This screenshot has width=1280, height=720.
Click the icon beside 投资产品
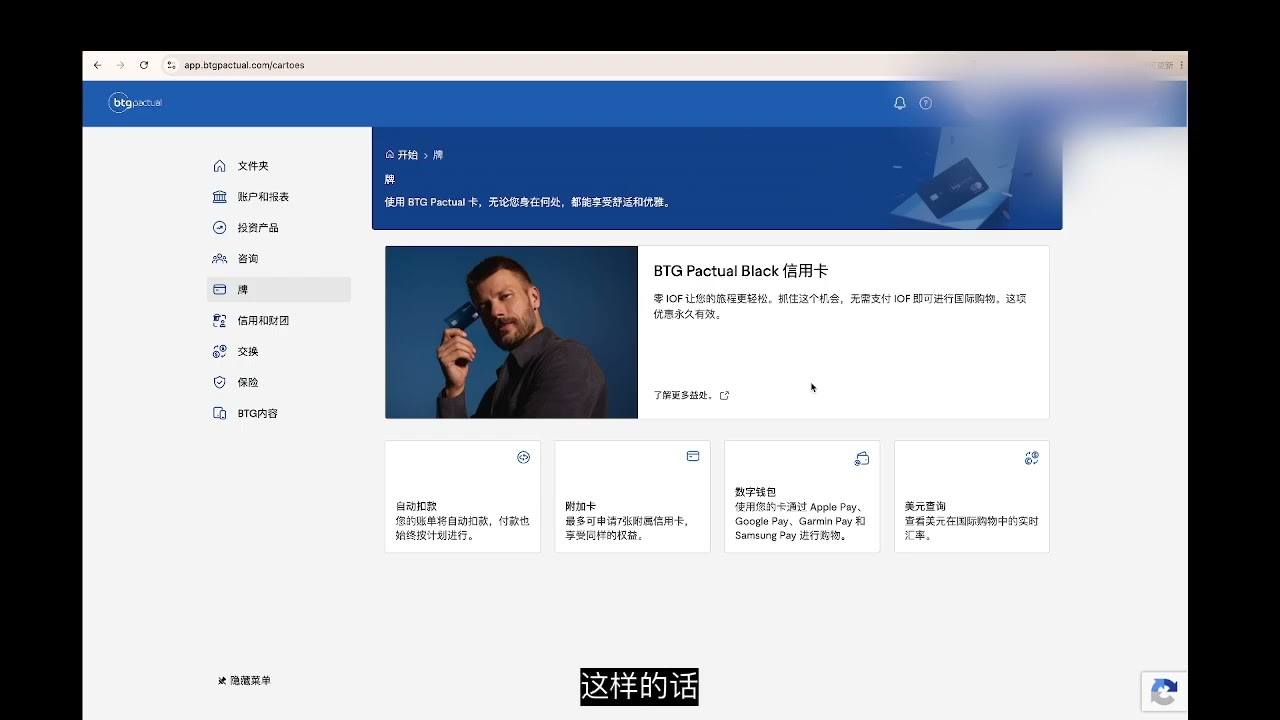220,228
